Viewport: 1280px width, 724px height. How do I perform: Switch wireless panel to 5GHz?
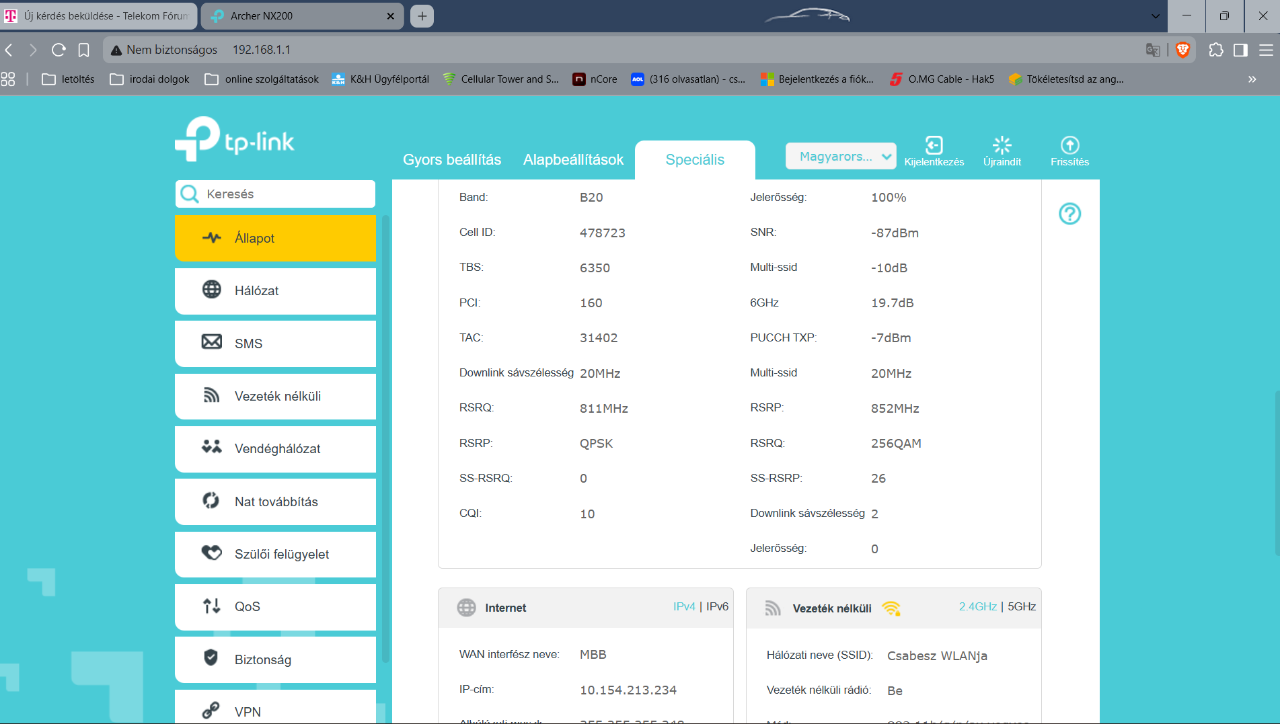(1022, 606)
